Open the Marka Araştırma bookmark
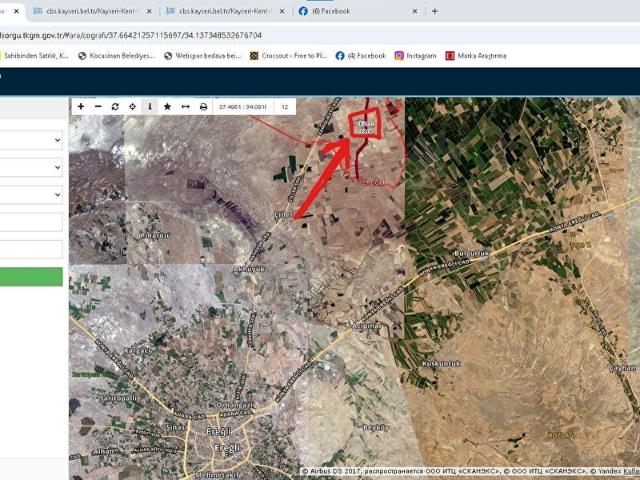This screenshot has width=640, height=480. click(476, 56)
